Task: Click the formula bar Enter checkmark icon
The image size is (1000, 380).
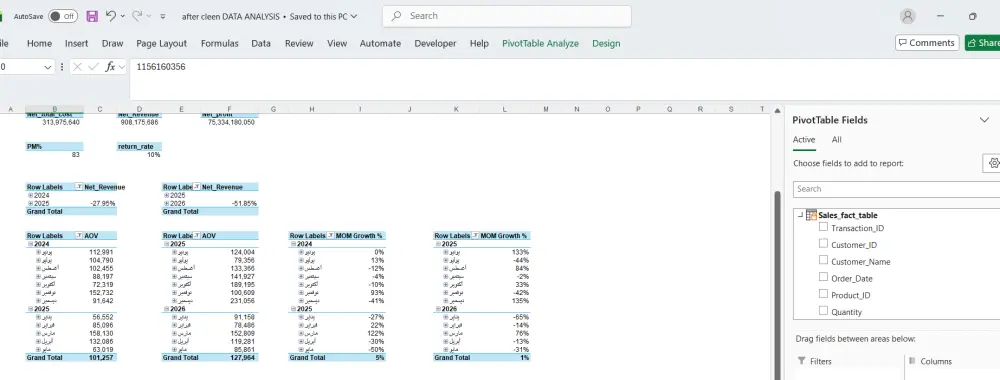Action: click(93, 66)
